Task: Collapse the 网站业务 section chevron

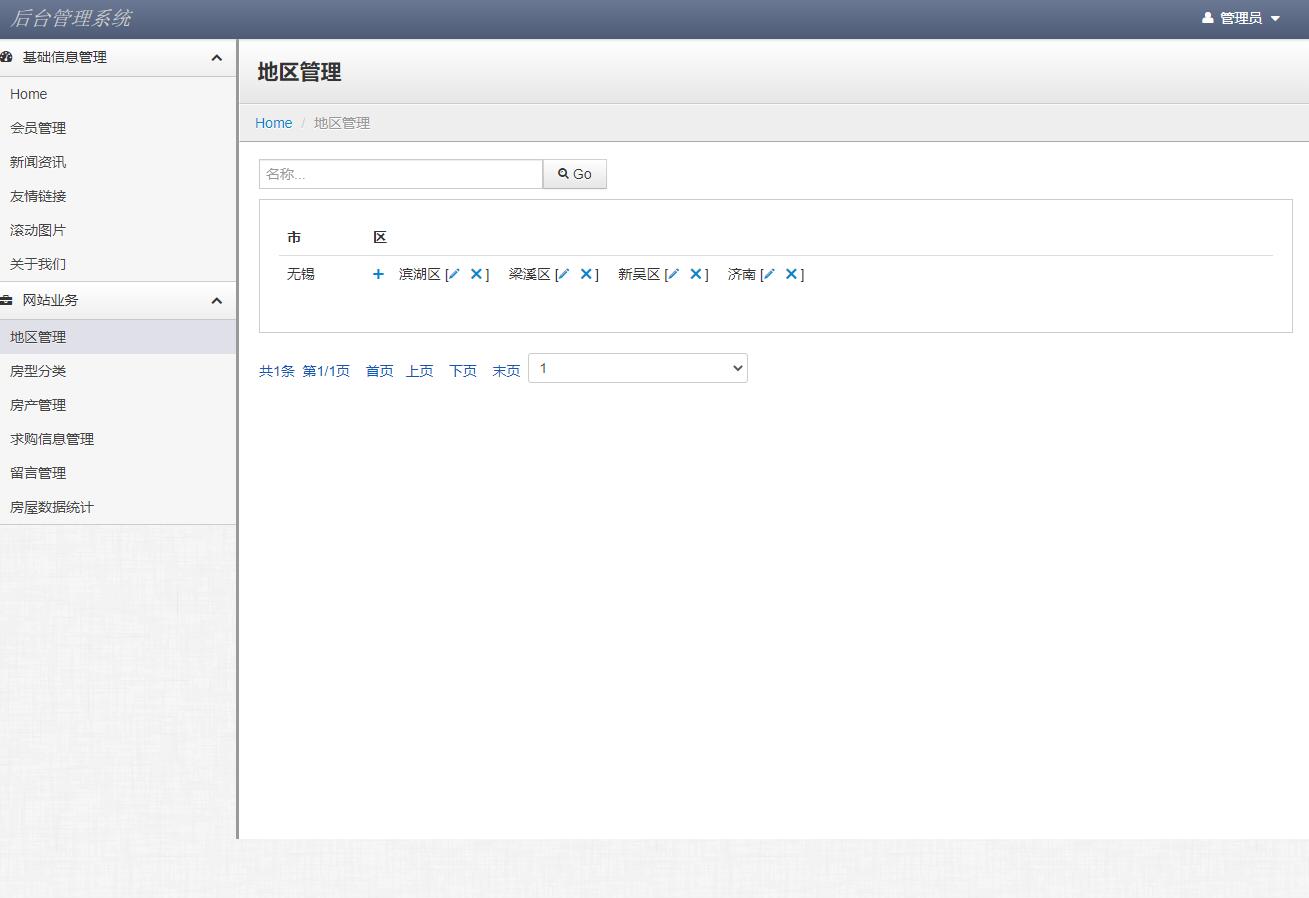Action: click(x=217, y=300)
